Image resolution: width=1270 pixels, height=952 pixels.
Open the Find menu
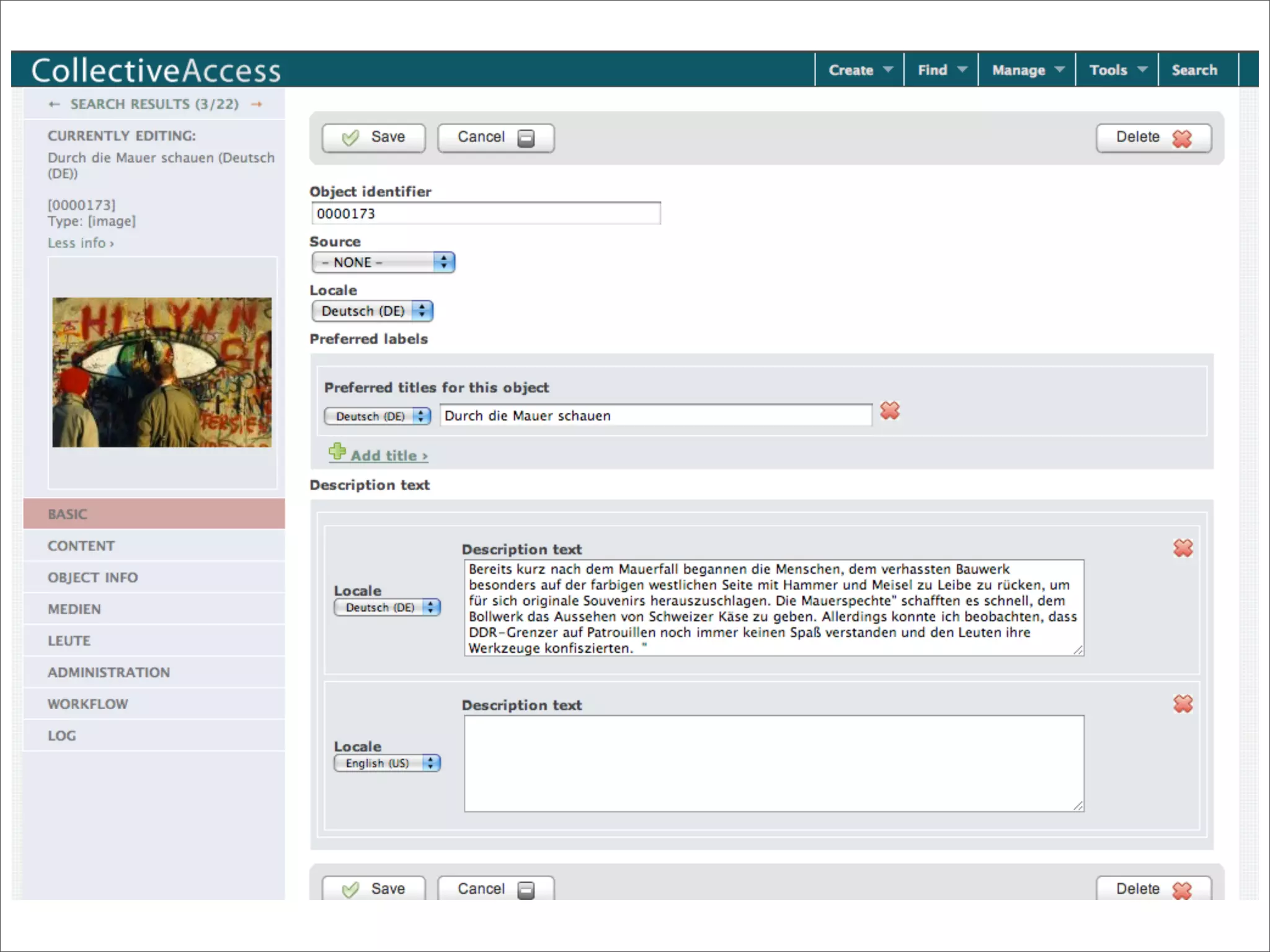point(941,70)
